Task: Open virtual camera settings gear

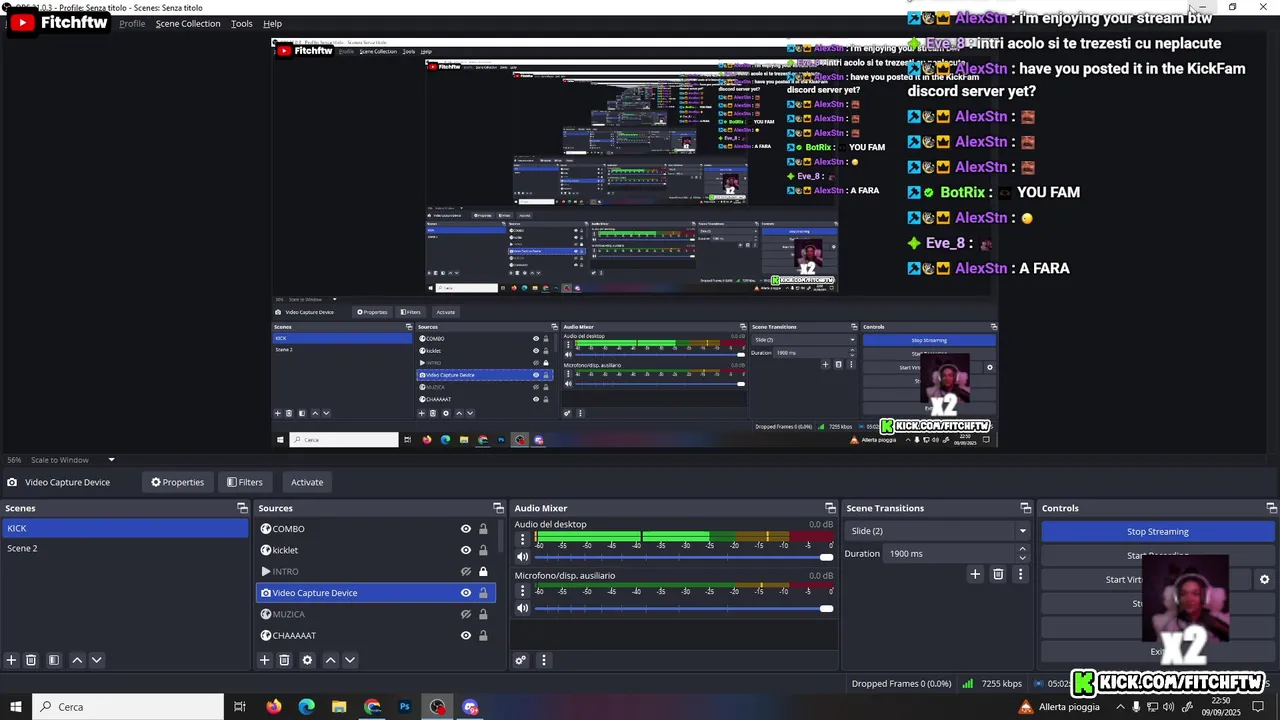Action: click(1264, 579)
